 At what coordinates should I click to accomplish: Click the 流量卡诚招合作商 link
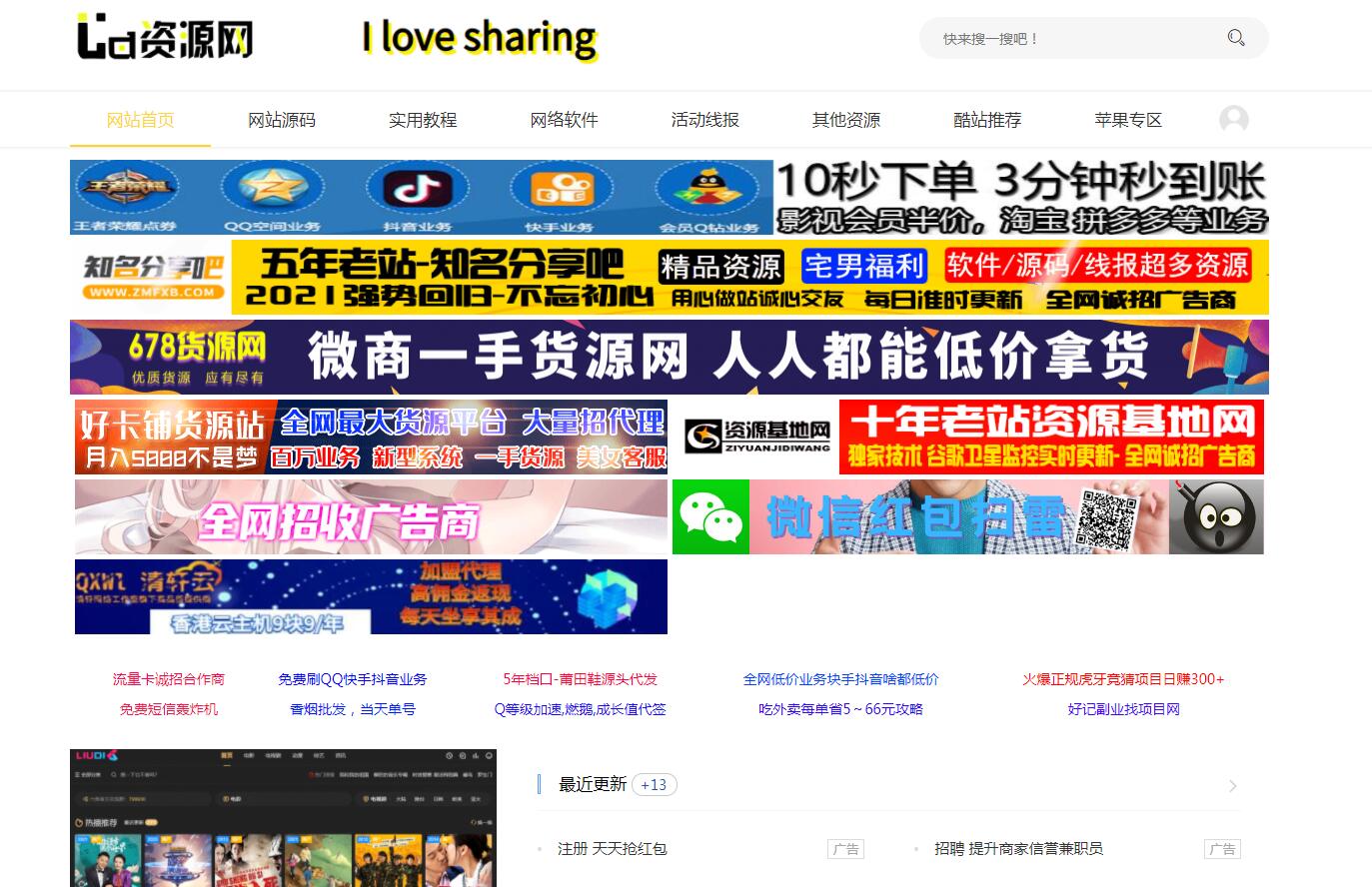pos(169,679)
